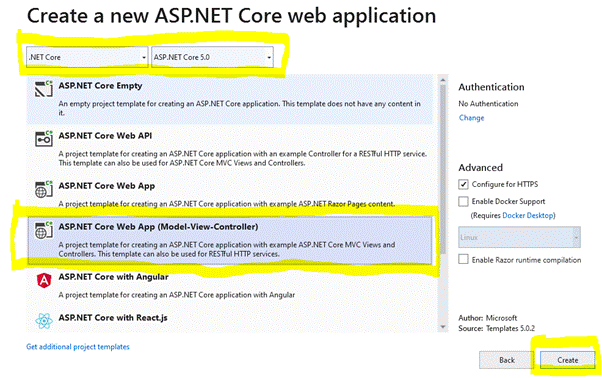Screen dimensions: 602x378
Task: Open the Docker Desktop link
Action: (528, 215)
